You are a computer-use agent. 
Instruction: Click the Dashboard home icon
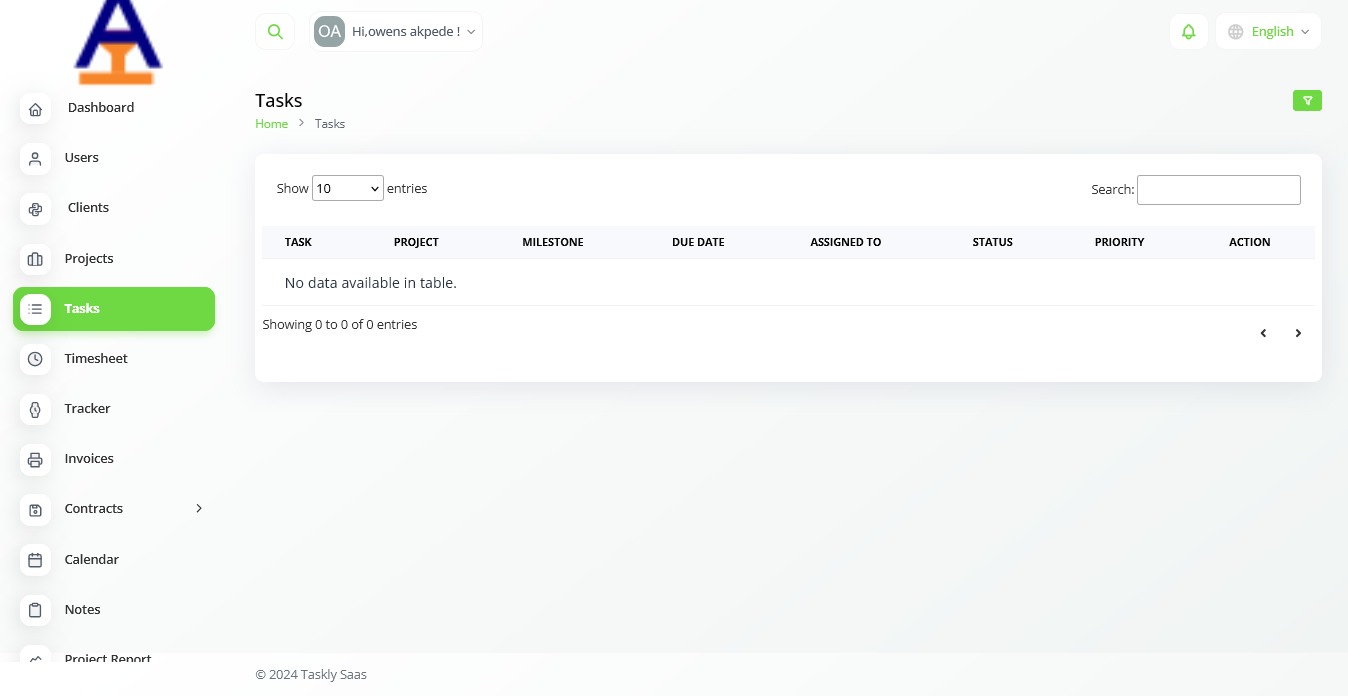coord(35,109)
